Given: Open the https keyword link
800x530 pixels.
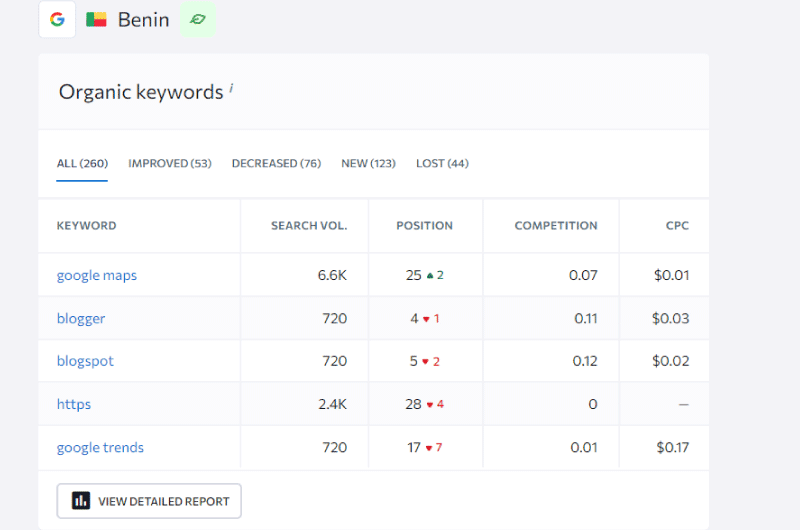Looking at the screenshot, I should point(73,404).
